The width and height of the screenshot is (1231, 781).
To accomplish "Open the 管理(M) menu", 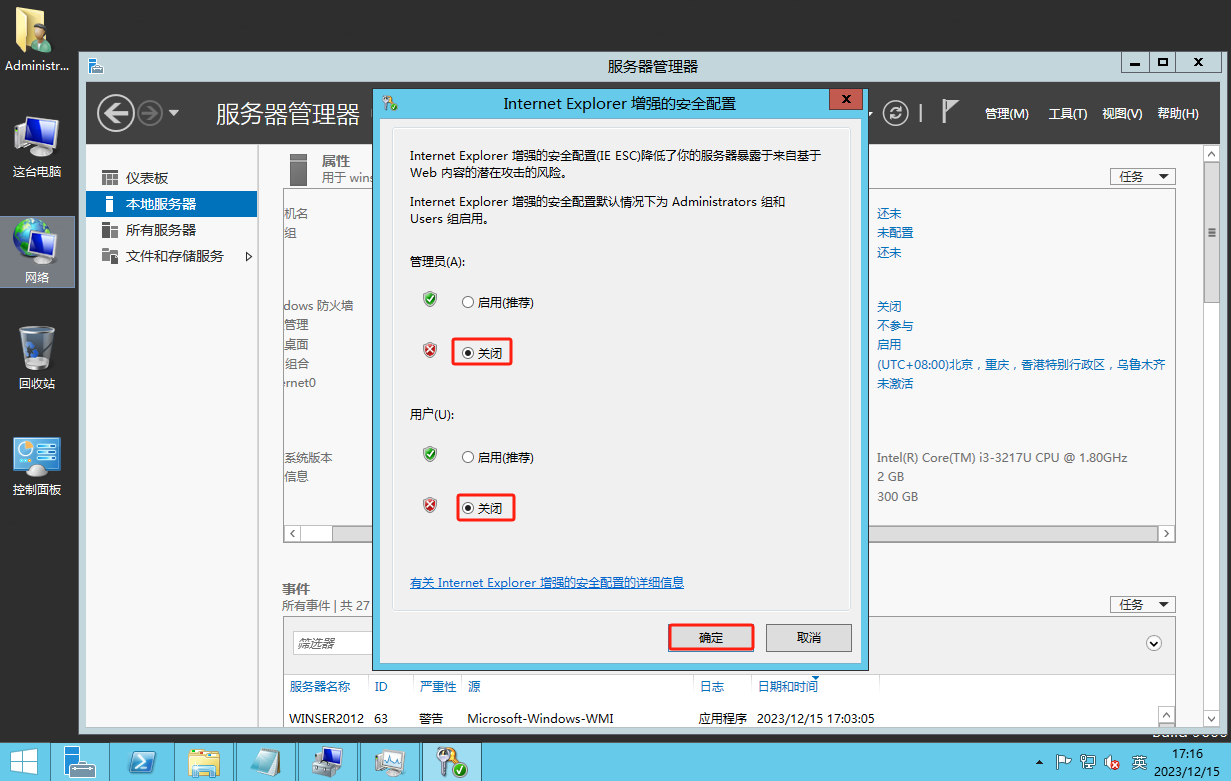I will point(1007,114).
